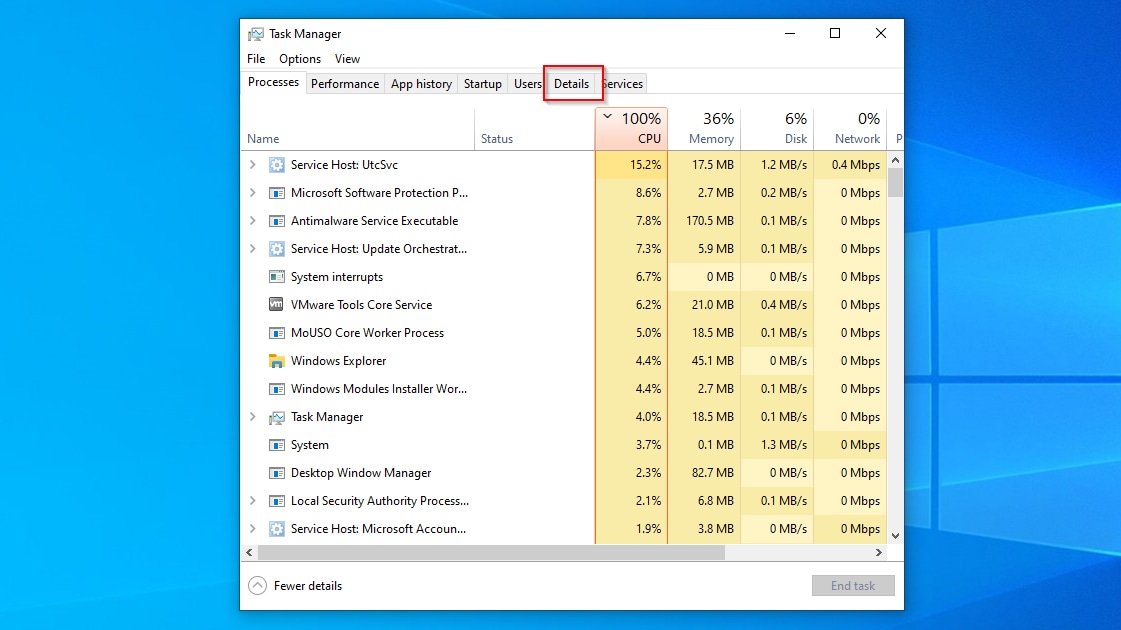The image size is (1121, 630).
Task: Click the horizontal scrollbar right arrow
Action: point(879,552)
